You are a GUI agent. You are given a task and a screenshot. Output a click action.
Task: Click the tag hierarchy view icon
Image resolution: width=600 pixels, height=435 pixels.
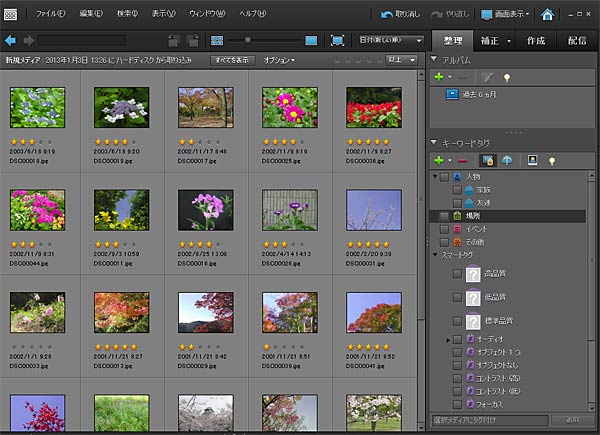(488, 160)
